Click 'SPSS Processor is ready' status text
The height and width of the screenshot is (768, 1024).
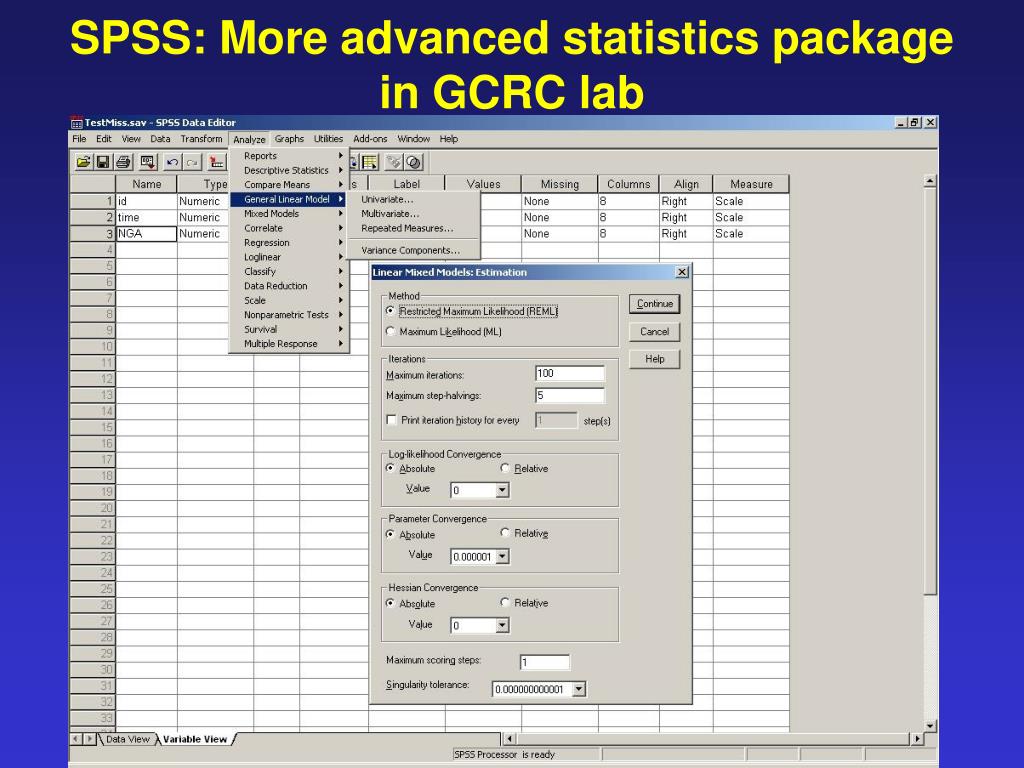(x=504, y=754)
